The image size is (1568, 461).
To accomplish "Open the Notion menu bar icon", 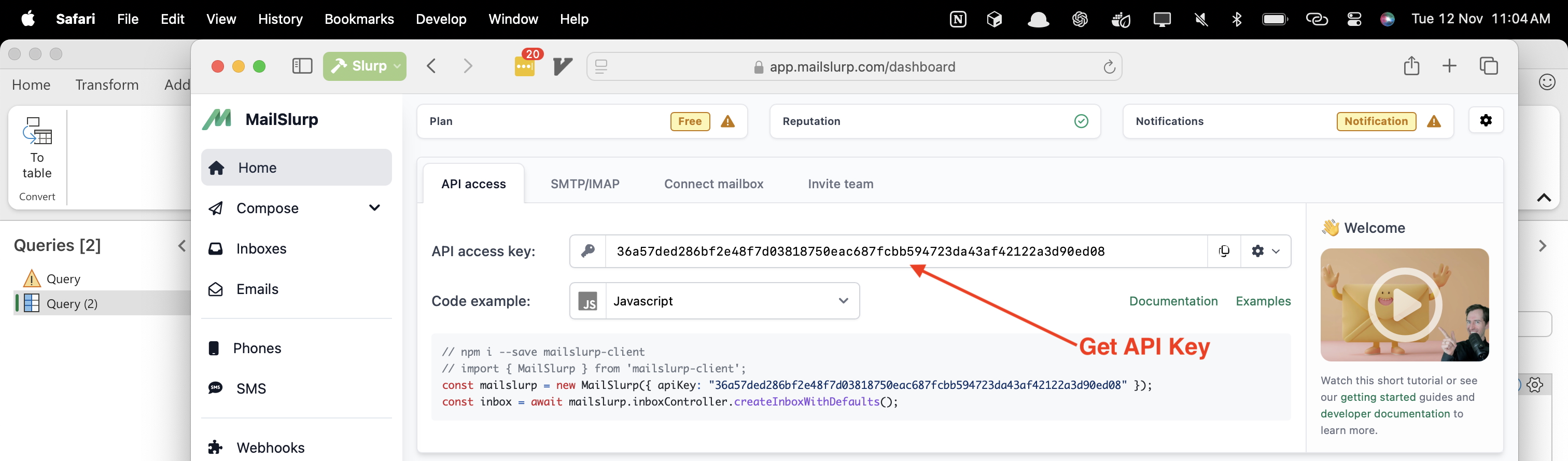I will pos(958,20).
